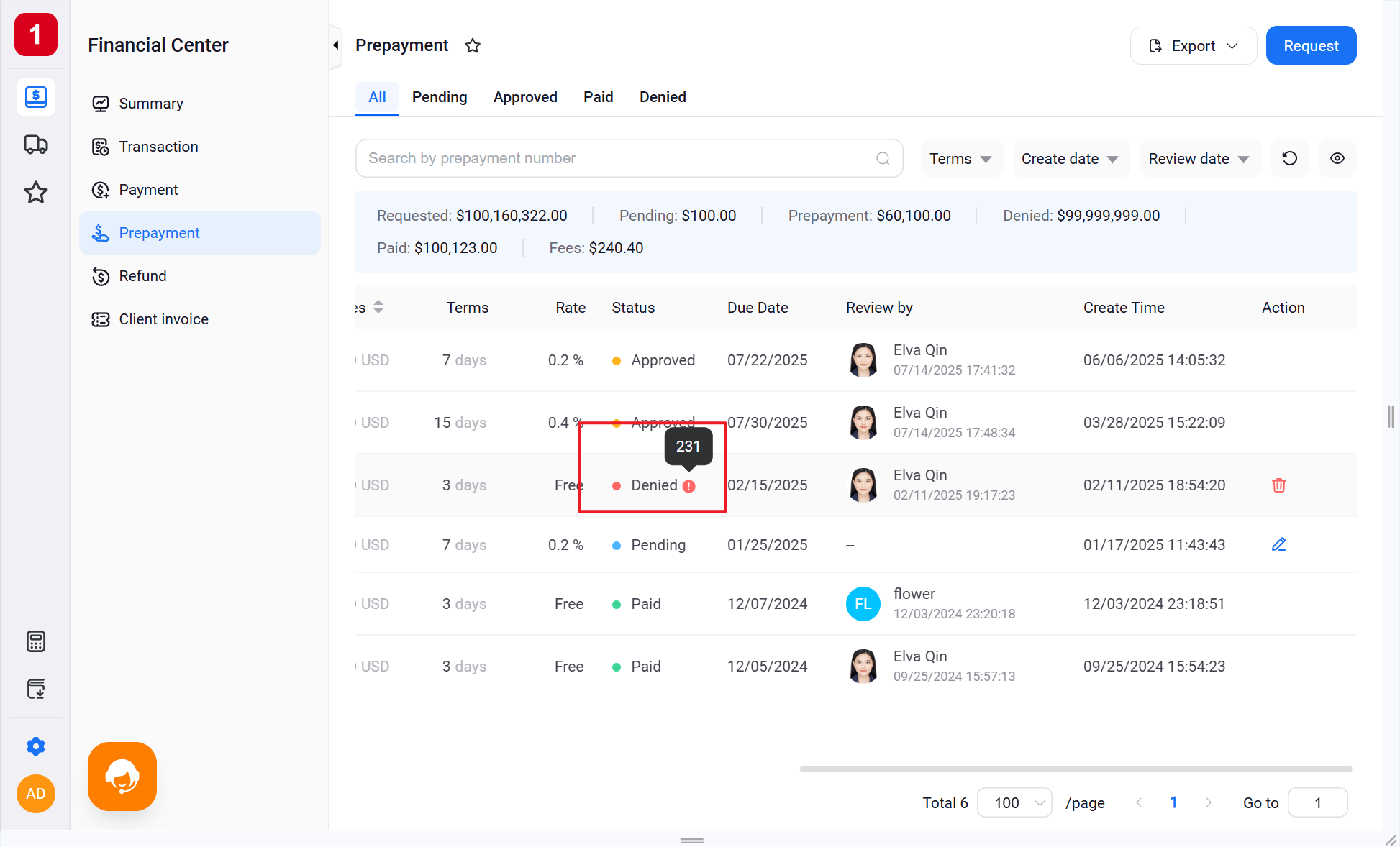The width and height of the screenshot is (1400, 847).
Task: Select Prepayment in the sidebar
Action: pyautogui.click(x=200, y=233)
